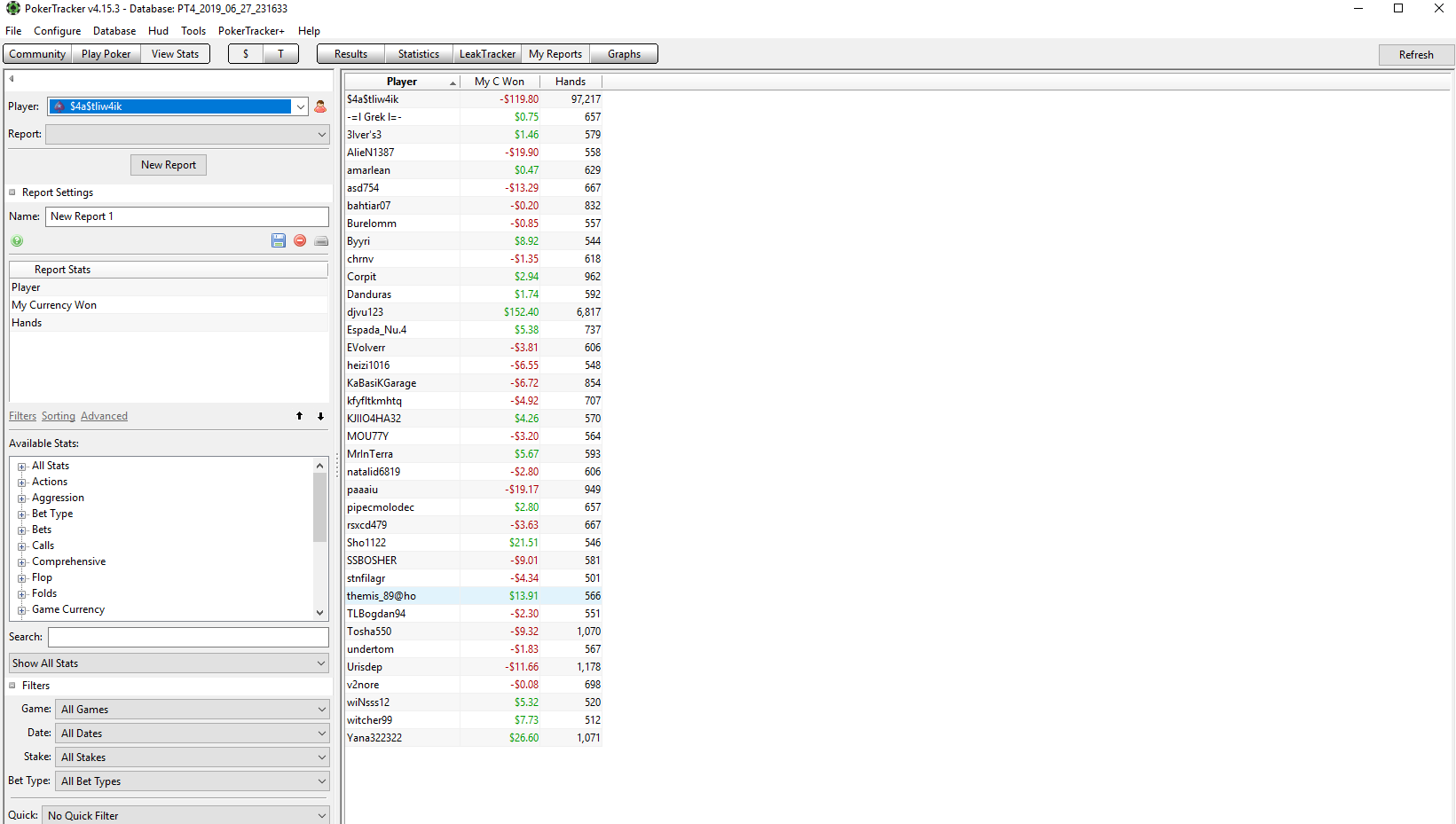Click the Refresh button
Viewport: 1456px width, 824px height.
[1416, 55]
